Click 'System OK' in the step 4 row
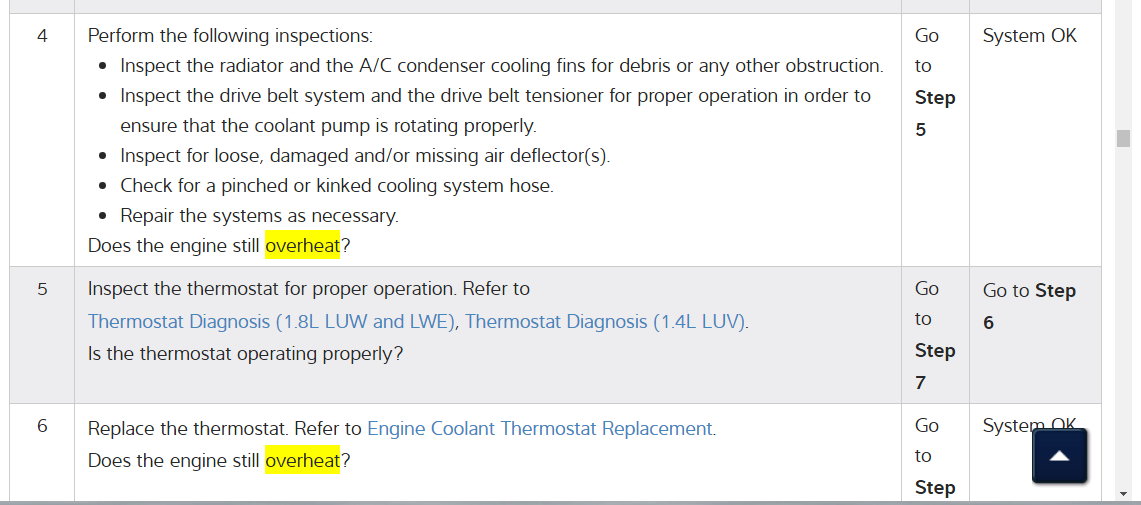Screen dimensions: 1141x505 pyautogui.click(x=1029, y=36)
